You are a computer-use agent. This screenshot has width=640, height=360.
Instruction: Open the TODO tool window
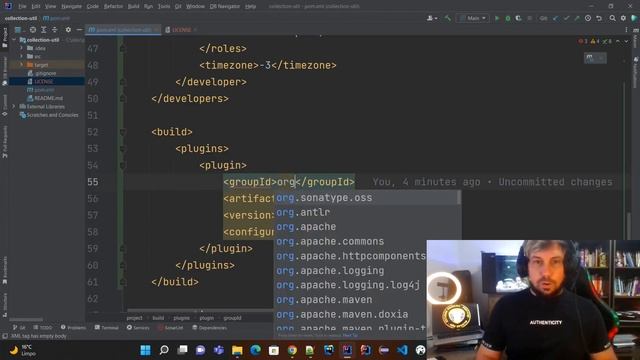[x=43, y=327]
